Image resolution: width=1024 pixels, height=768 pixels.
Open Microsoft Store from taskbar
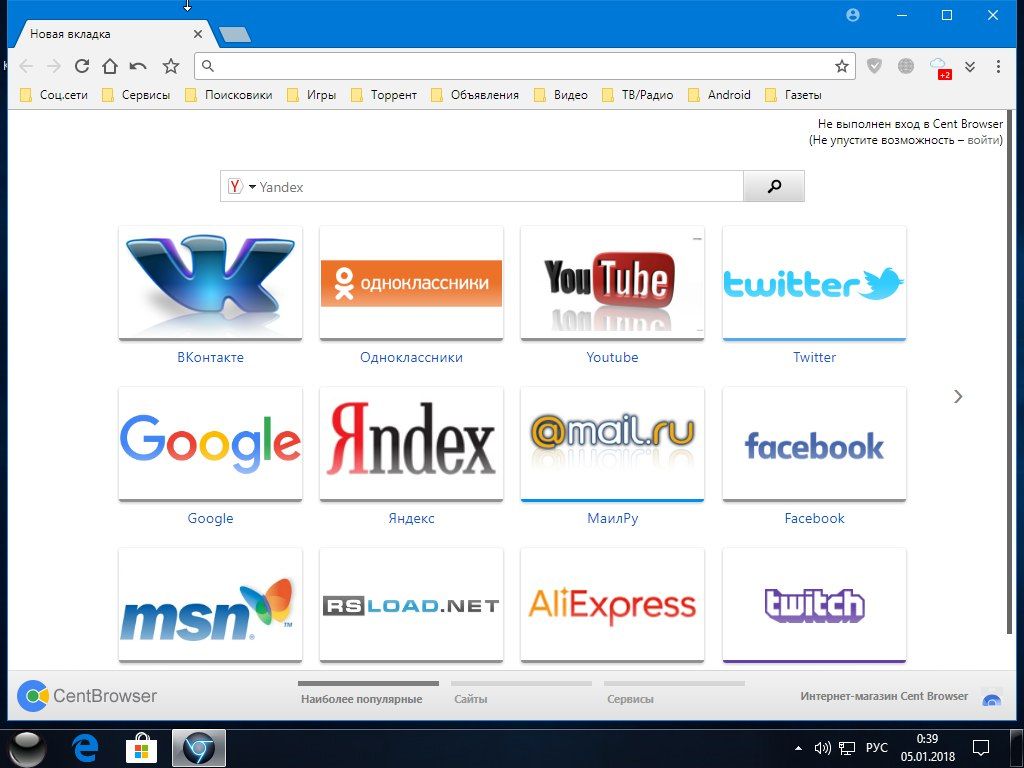tap(142, 748)
